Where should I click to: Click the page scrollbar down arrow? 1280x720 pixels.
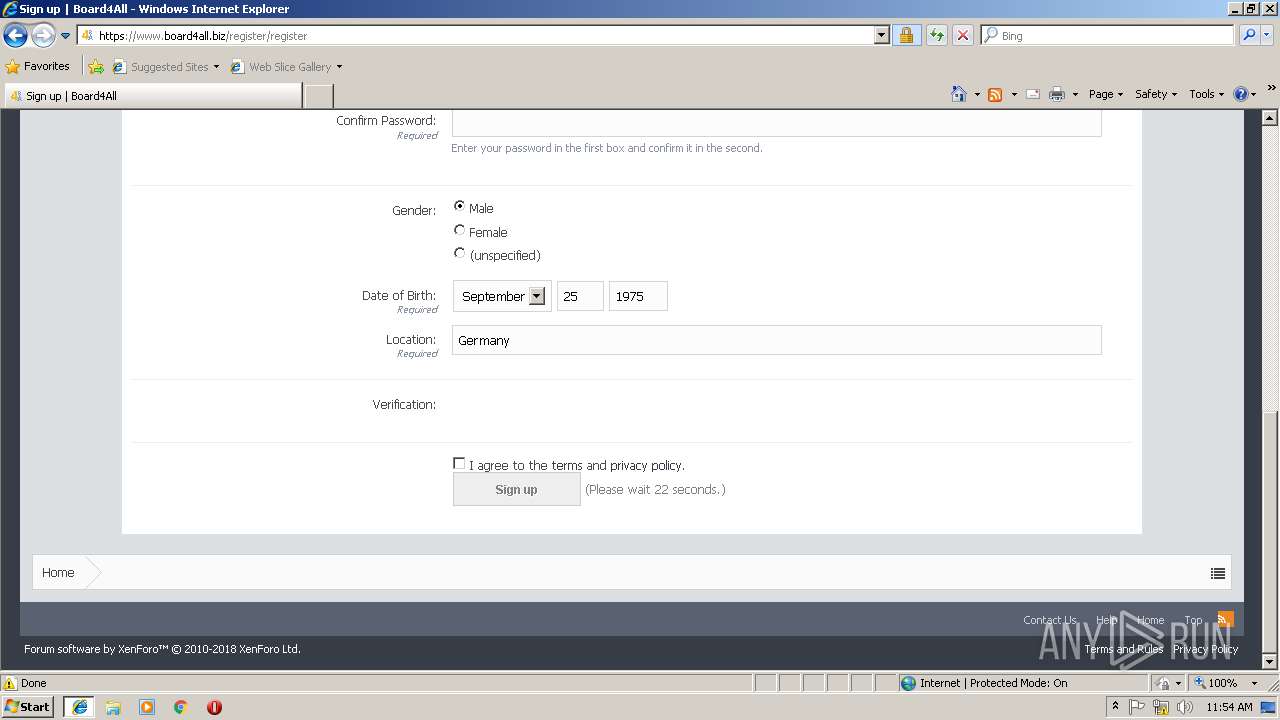tap(1271, 661)
